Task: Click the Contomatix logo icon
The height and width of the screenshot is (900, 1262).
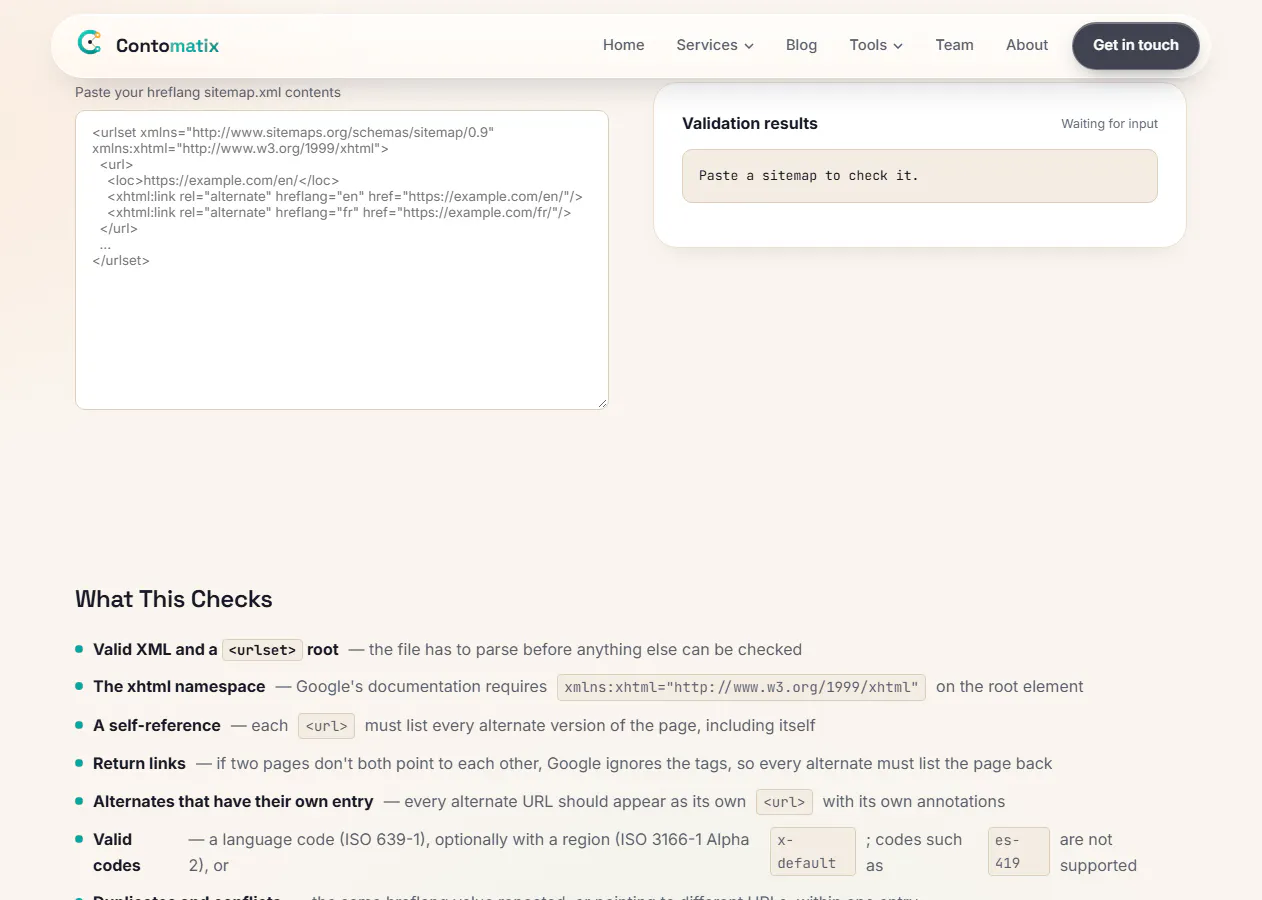Action: point(90,43)
